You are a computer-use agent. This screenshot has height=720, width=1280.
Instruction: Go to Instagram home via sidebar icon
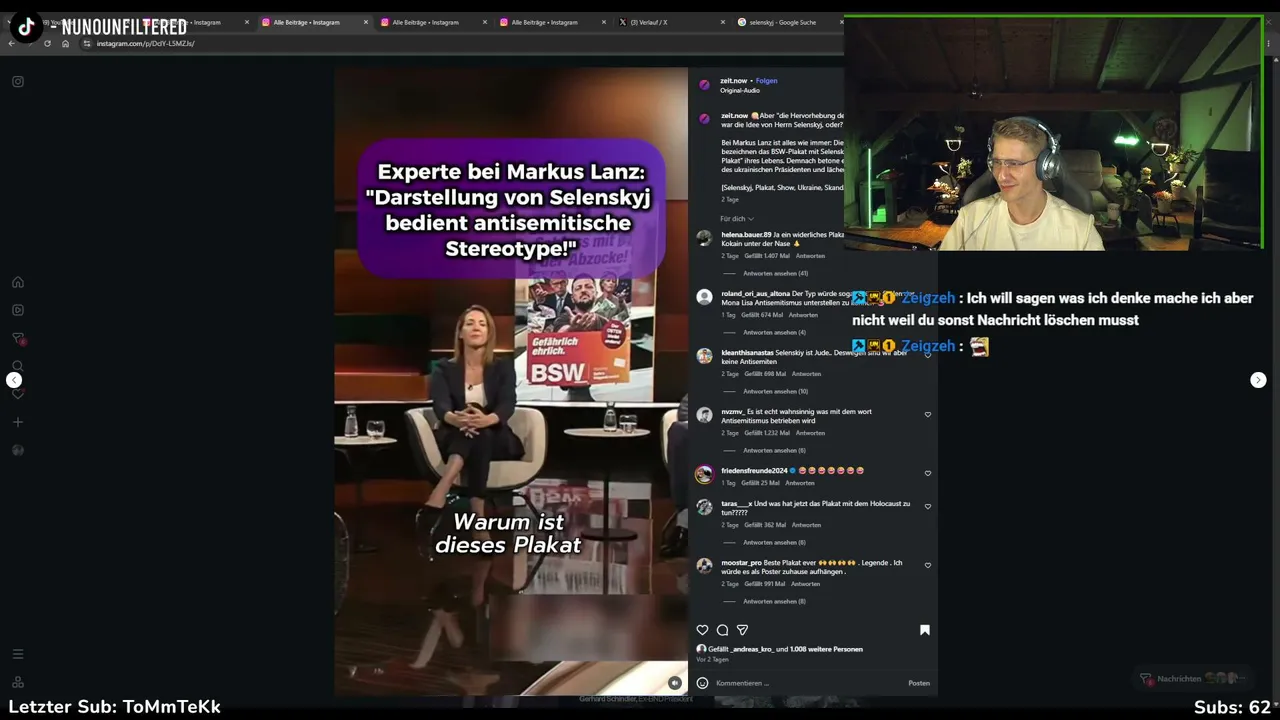18,283
